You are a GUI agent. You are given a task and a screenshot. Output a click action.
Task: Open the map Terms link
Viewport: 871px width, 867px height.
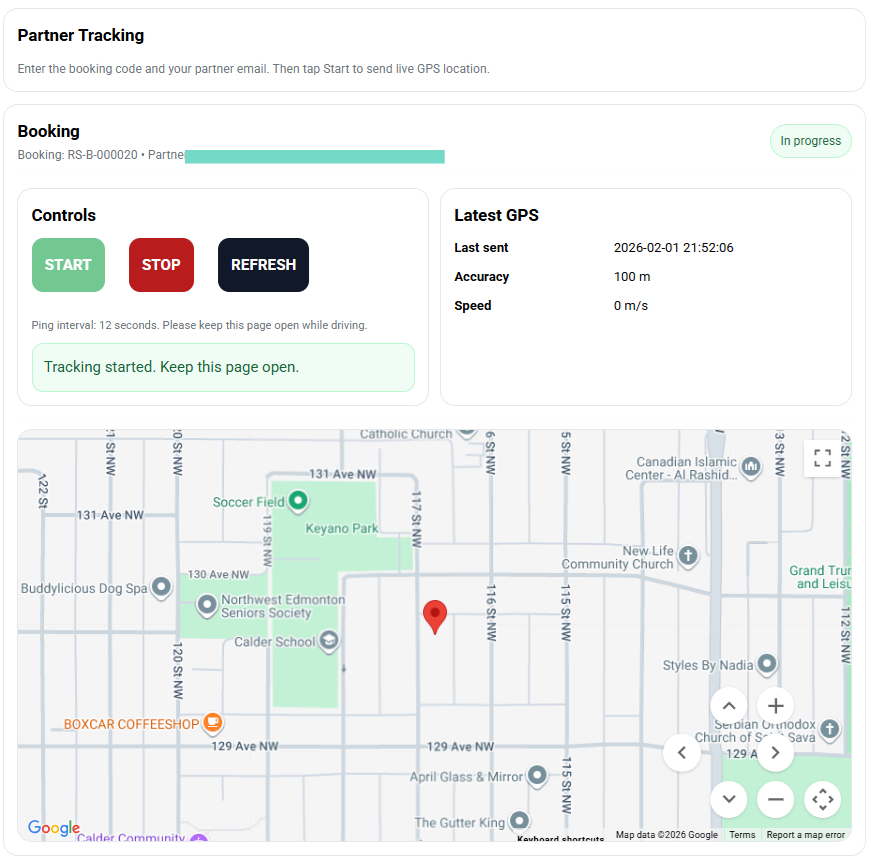[742, 835]
